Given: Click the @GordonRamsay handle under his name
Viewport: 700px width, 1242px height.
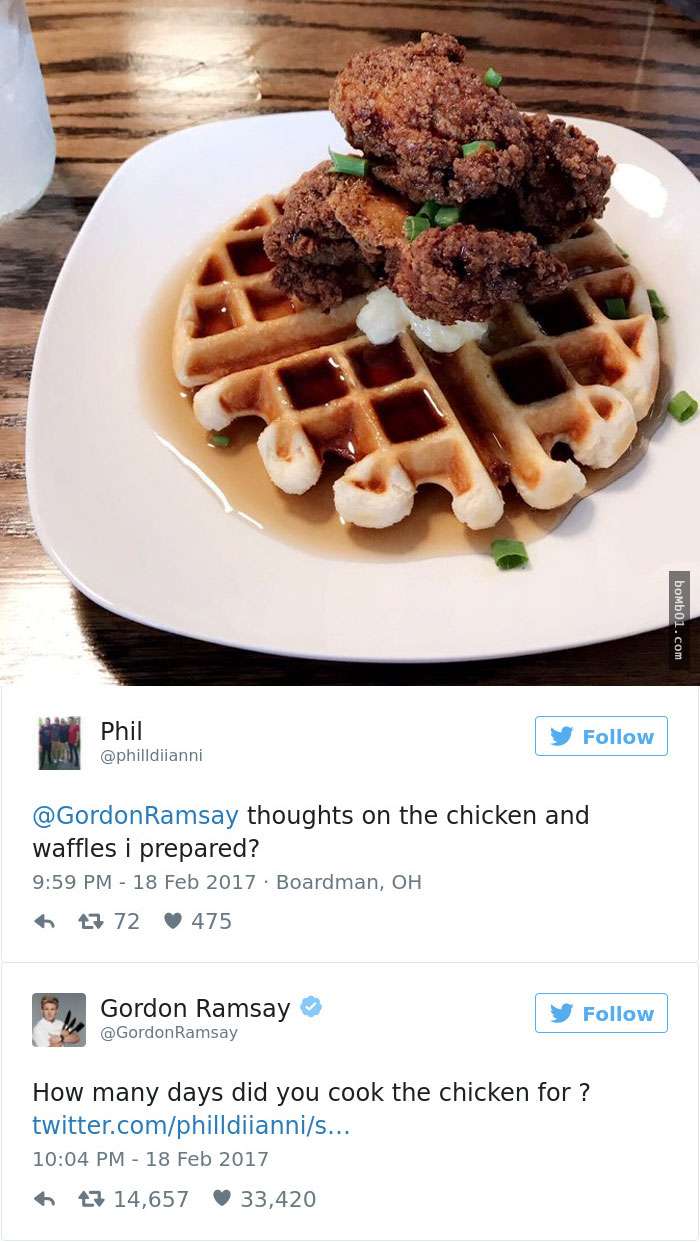Looking at the screenshot, I should (x=169, y=1033).
